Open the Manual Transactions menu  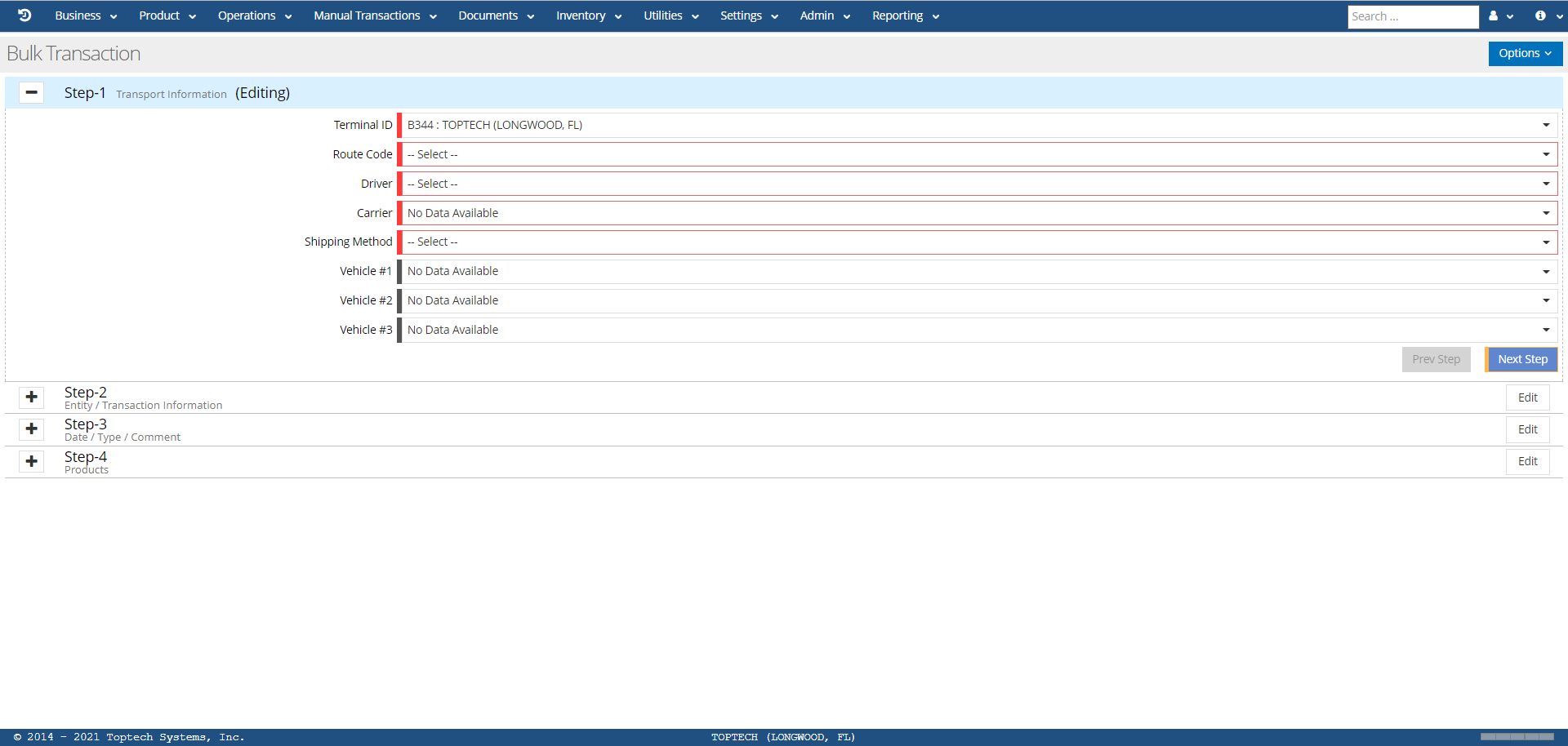[x=375, y=16]
